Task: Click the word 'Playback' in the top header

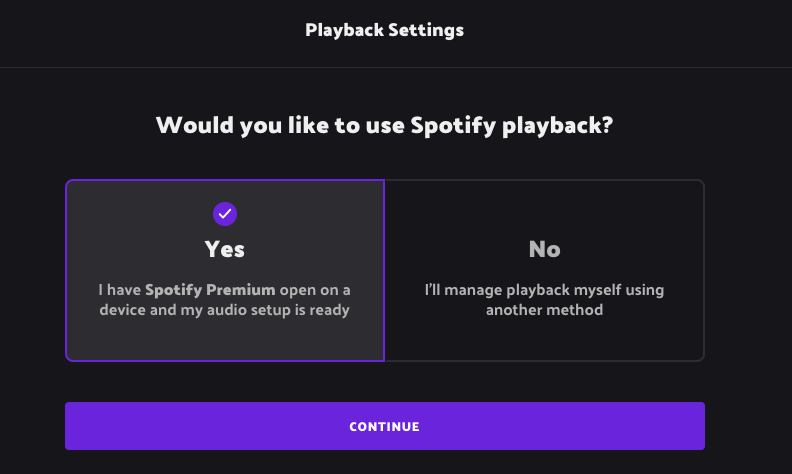Action: point(344,30)
